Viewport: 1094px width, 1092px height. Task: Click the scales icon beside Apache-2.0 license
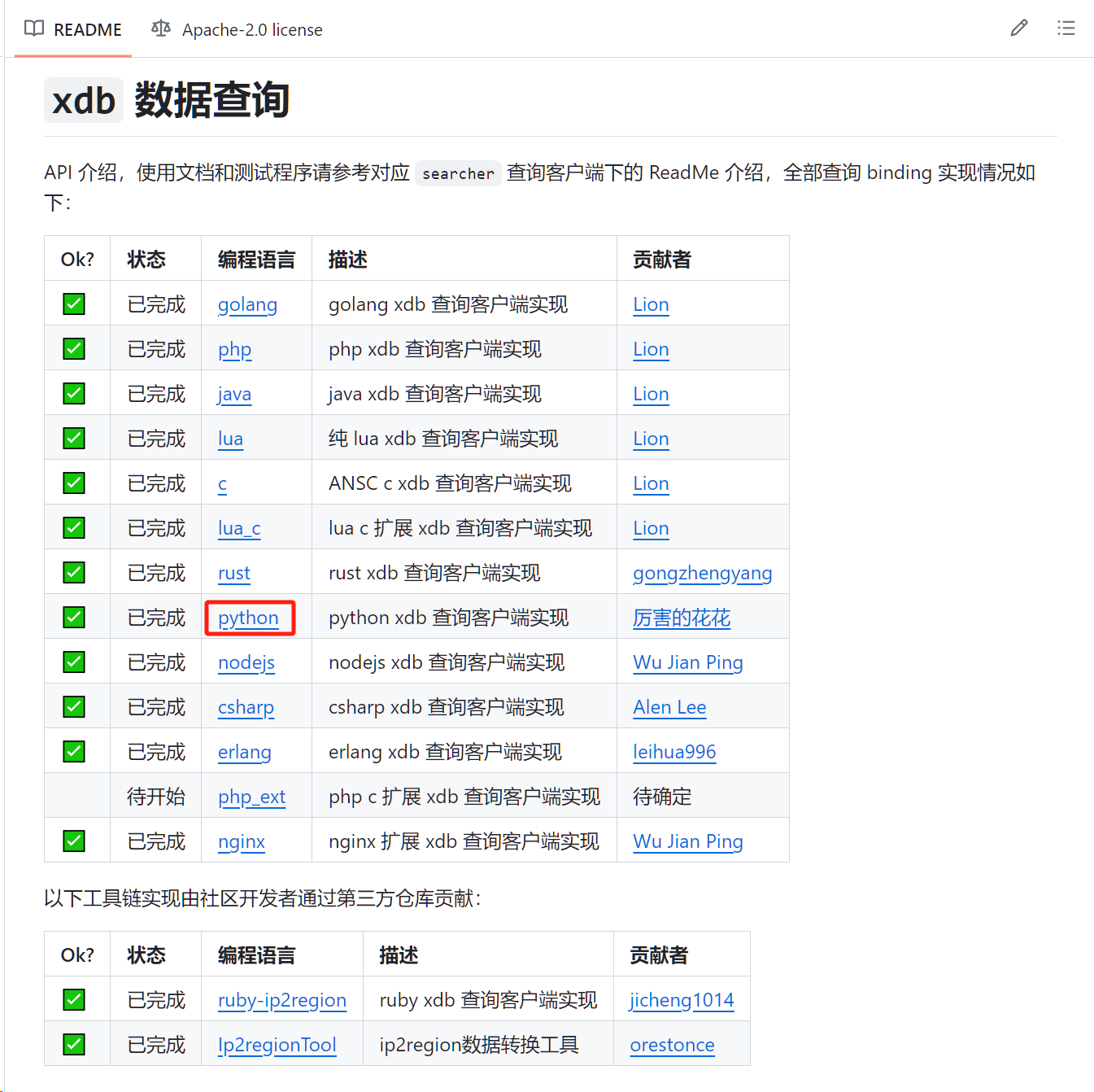coord(161,29)
